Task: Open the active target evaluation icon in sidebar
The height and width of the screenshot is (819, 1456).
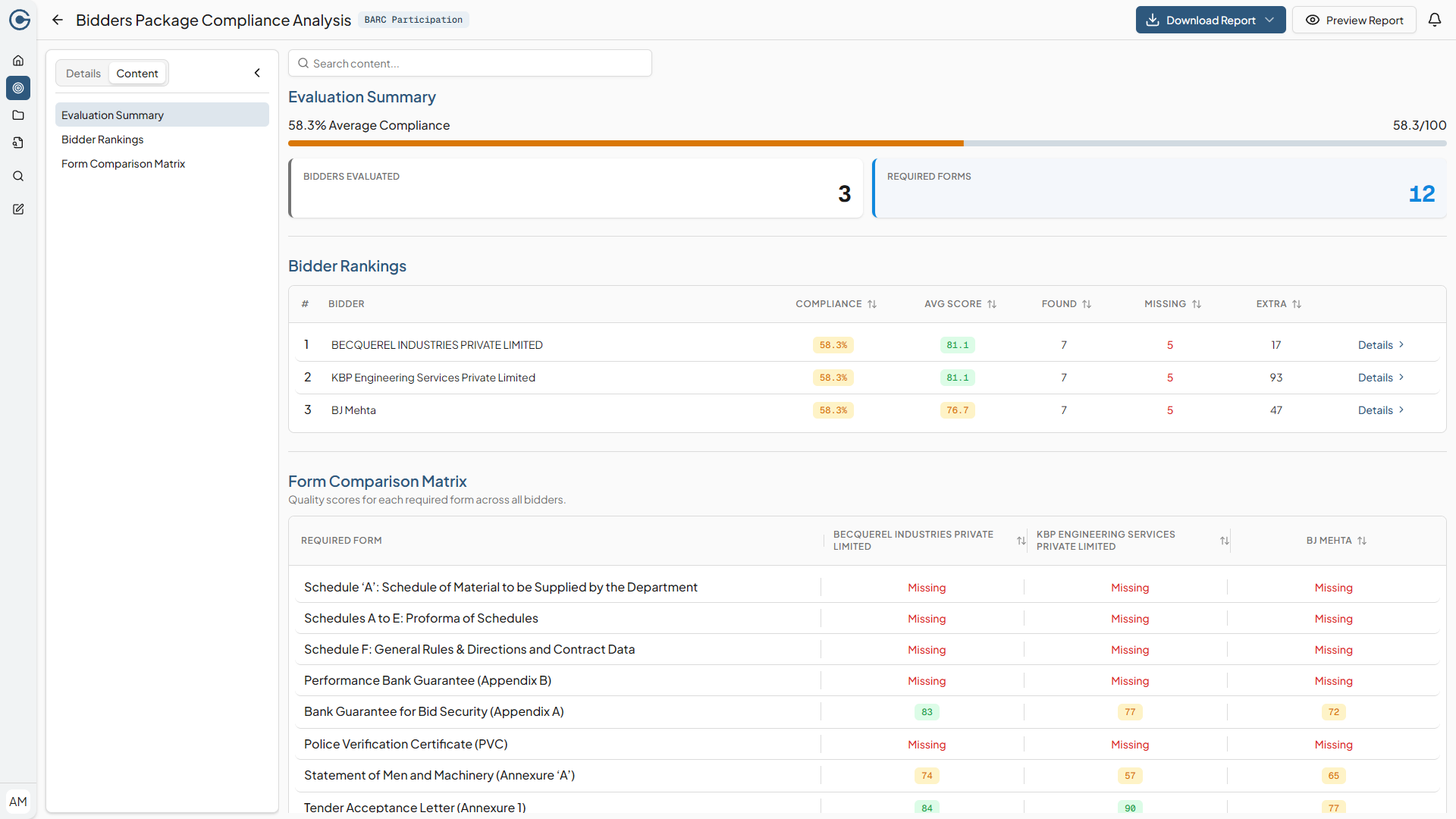Action: pos(18,88)
